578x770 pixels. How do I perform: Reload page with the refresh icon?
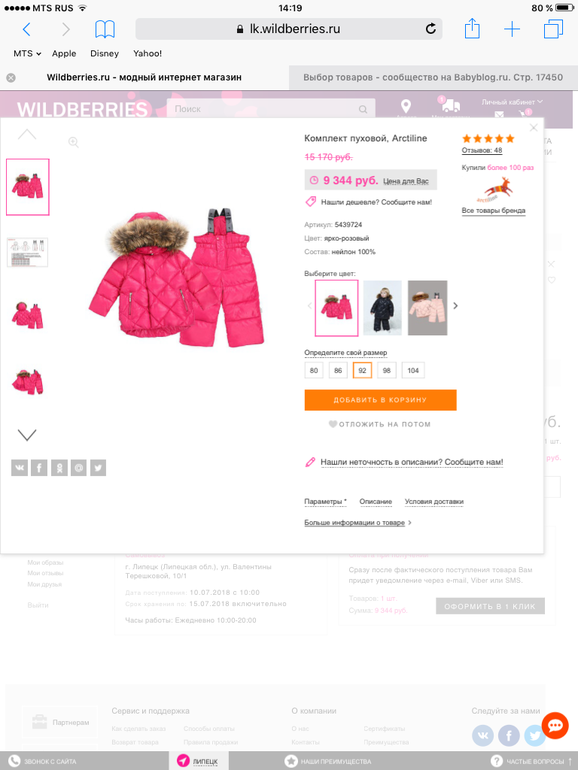pos(431,29)
